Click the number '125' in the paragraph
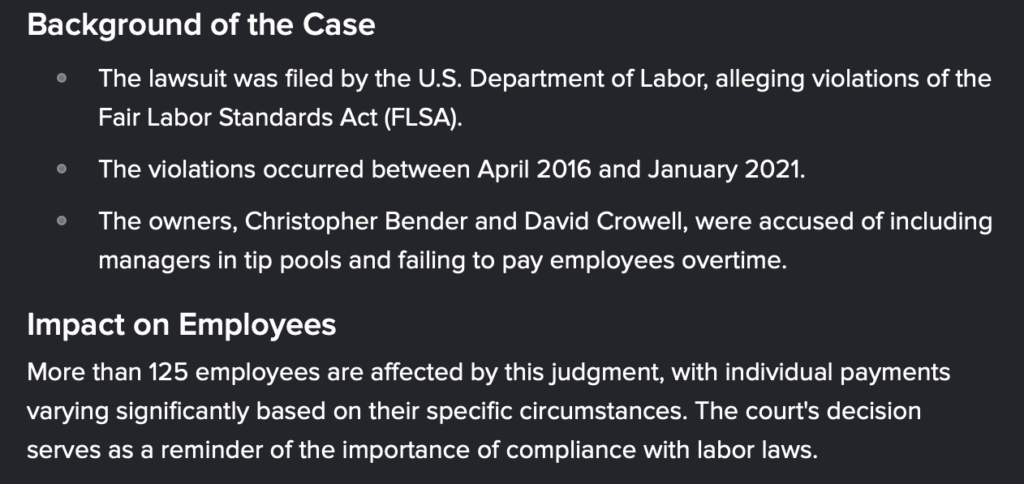 (168, 373)
